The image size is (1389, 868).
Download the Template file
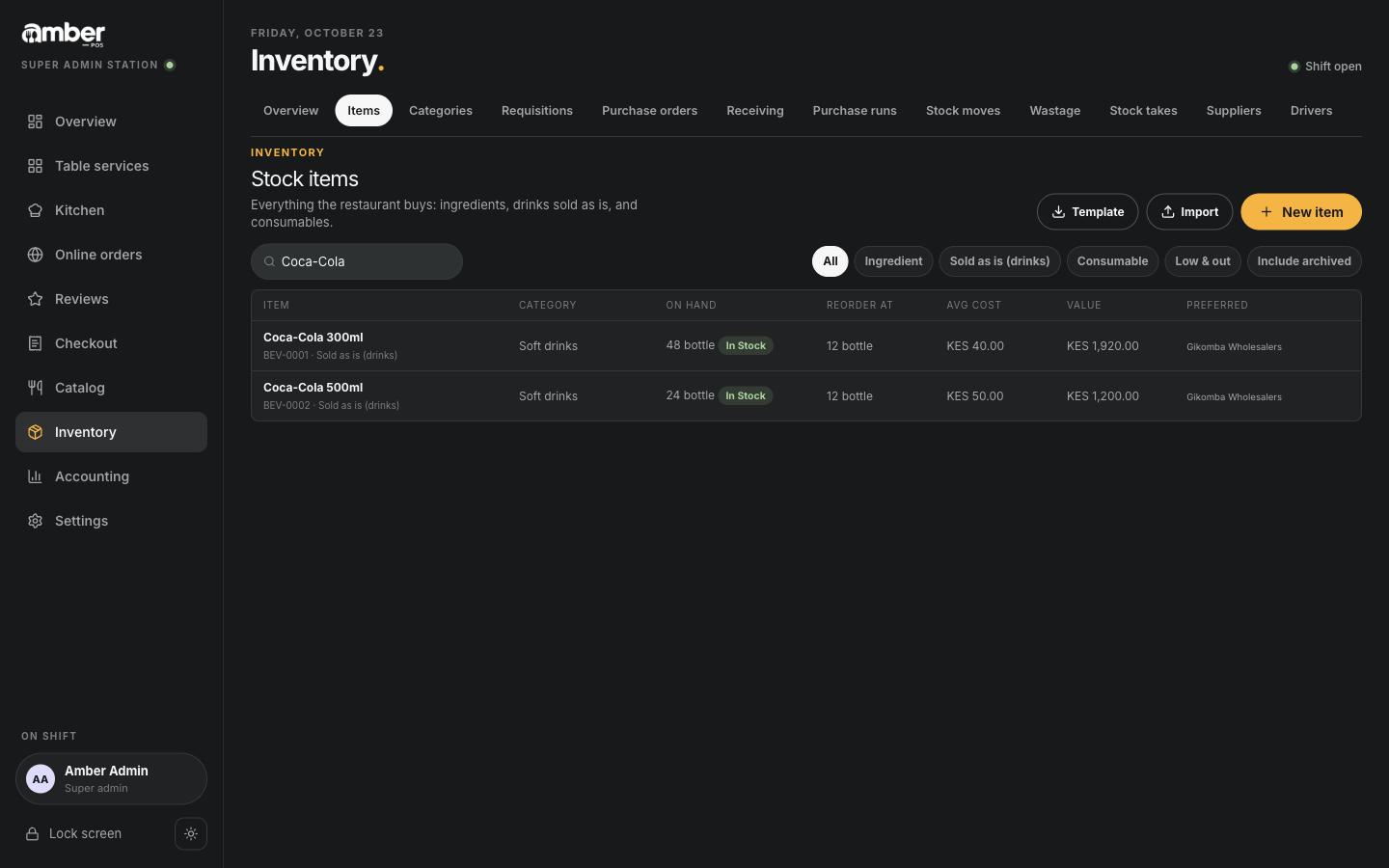point(1087,212)
